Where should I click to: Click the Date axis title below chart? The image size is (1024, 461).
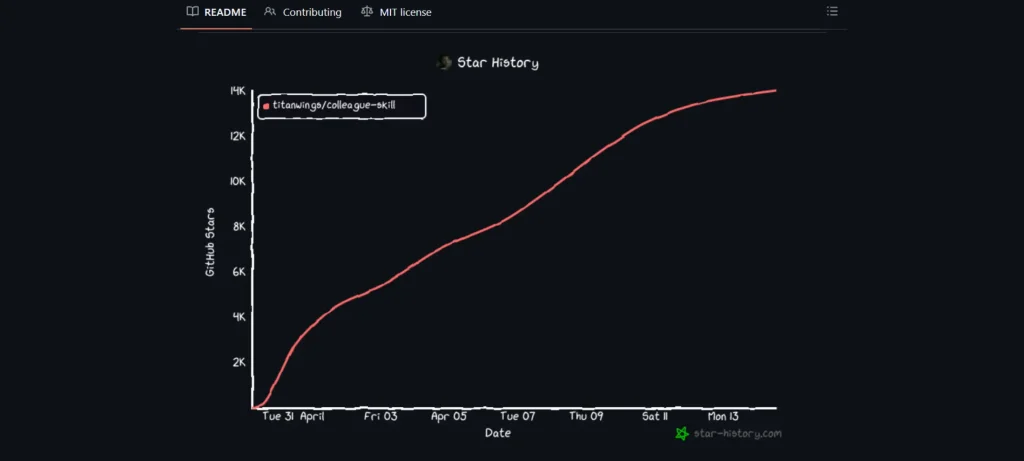(x=497, y=433)
